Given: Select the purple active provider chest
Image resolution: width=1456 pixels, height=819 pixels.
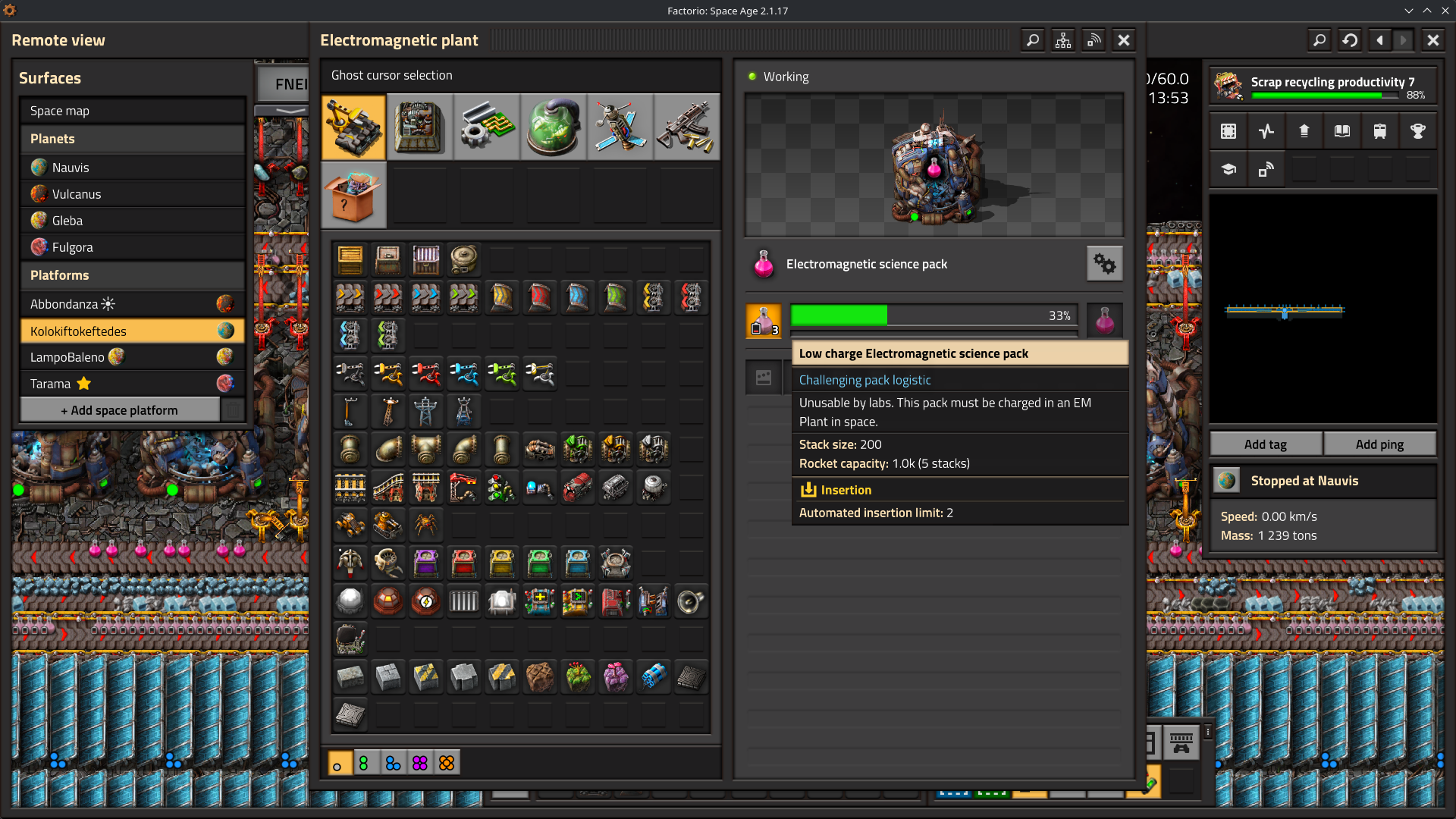Looking at the screenshot, I should pos(425,563).
